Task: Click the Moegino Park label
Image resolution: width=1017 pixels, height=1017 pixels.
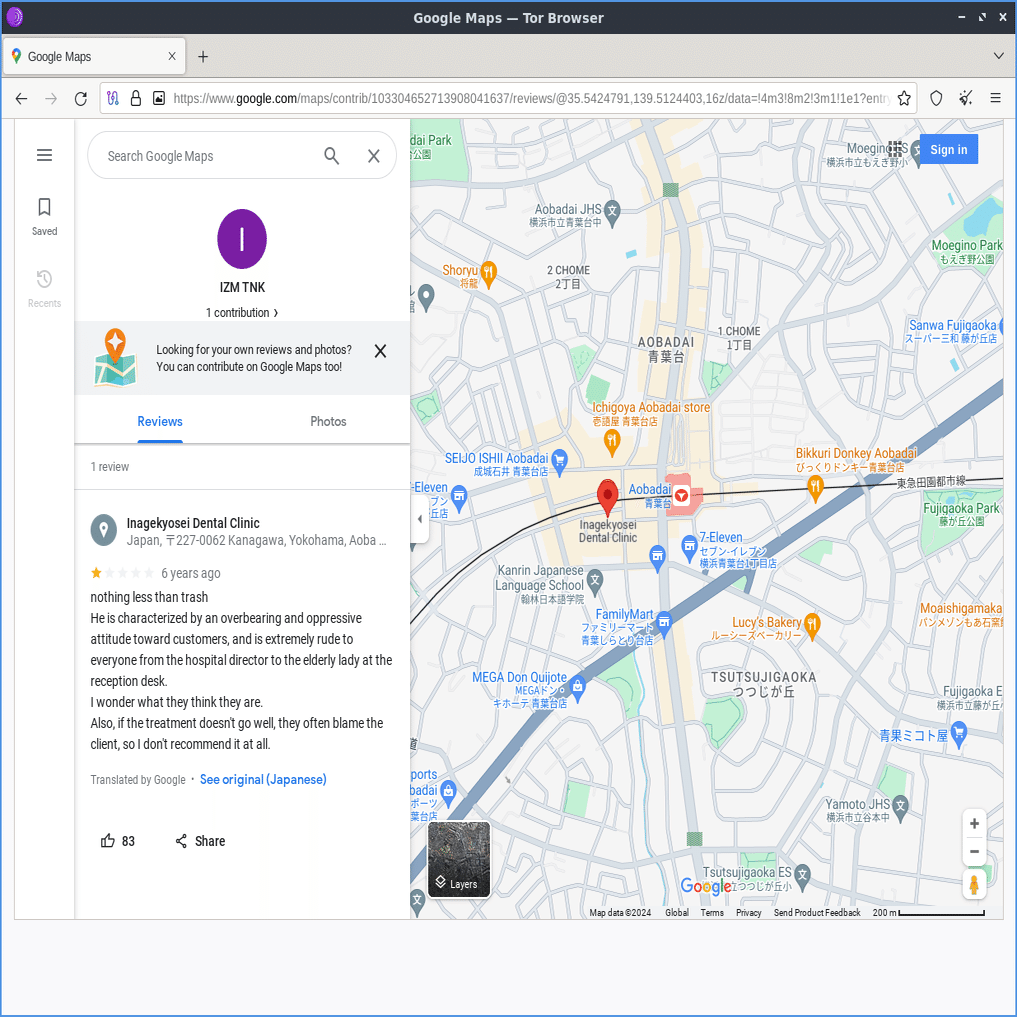Action: (966, 251)
